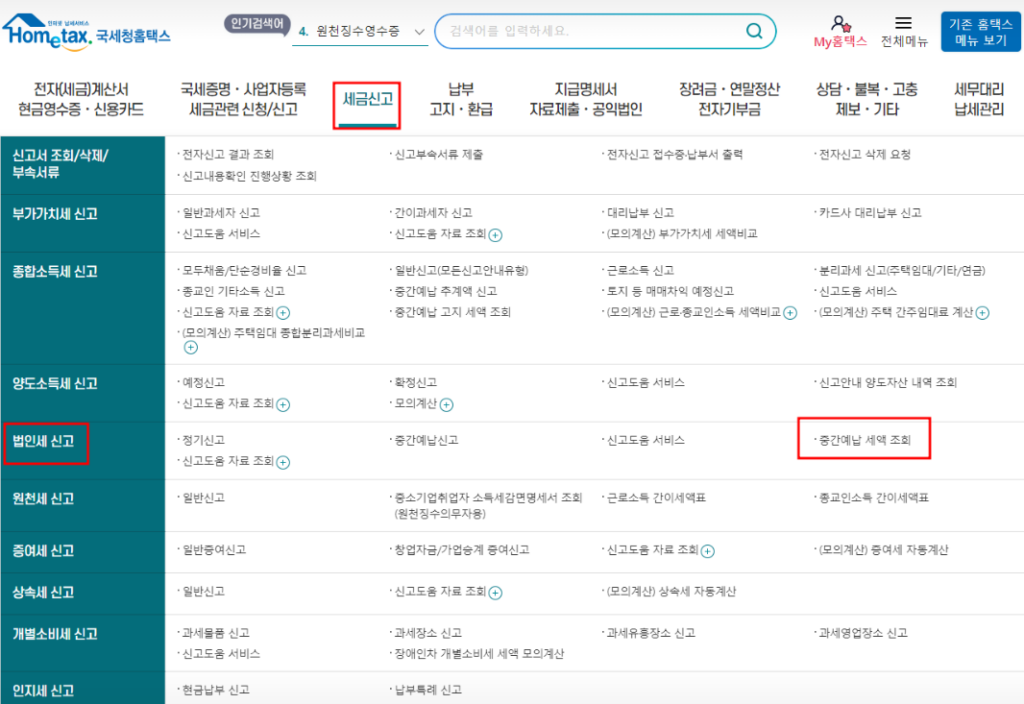1024x704 pixels.
Task: Open the 전체메뉴 hamburger icon
Action: click(x=903, y=24)
